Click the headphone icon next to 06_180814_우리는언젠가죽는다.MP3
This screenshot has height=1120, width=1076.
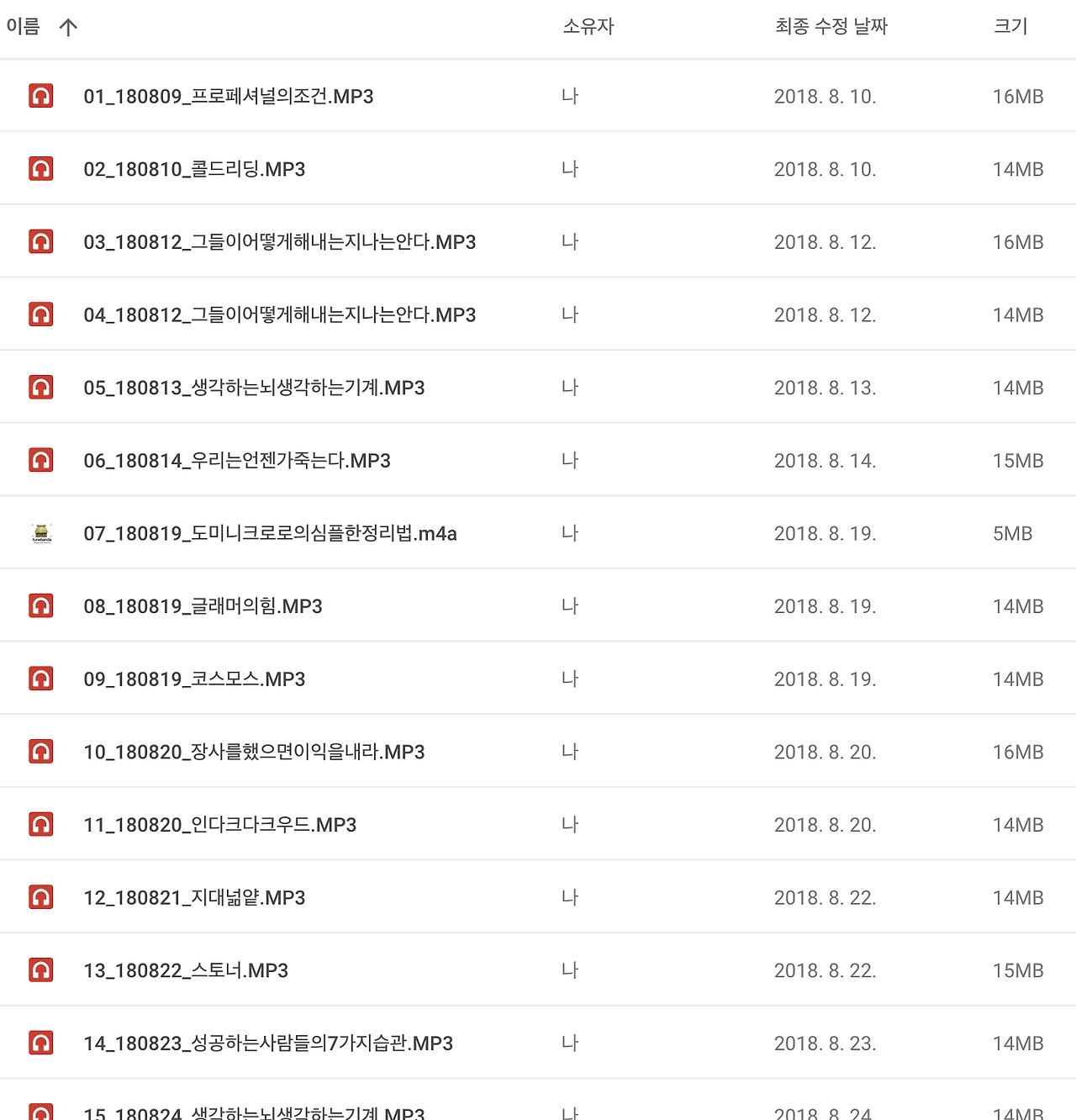coord(40,459)
